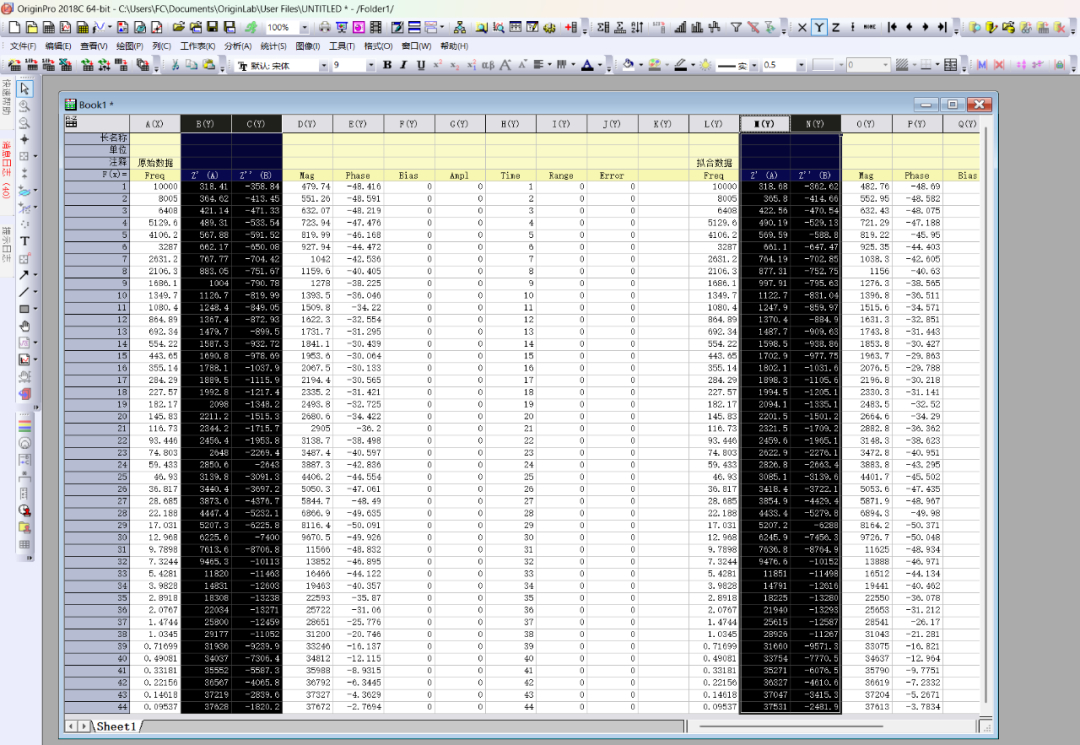The height and width of the screenshot is (745, 1080).
Task: Click the Recalculate running-man icon
Action: tap(251, 28)
